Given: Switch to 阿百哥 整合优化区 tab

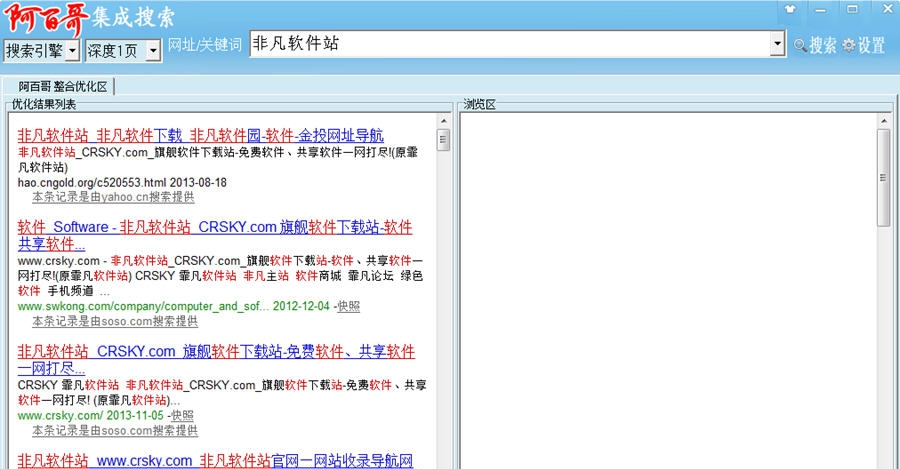Looking at the screenshot, I should (63, 87).
